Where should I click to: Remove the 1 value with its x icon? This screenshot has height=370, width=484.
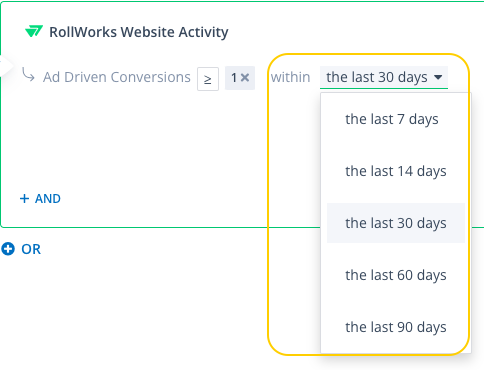(x=245, y=78)
